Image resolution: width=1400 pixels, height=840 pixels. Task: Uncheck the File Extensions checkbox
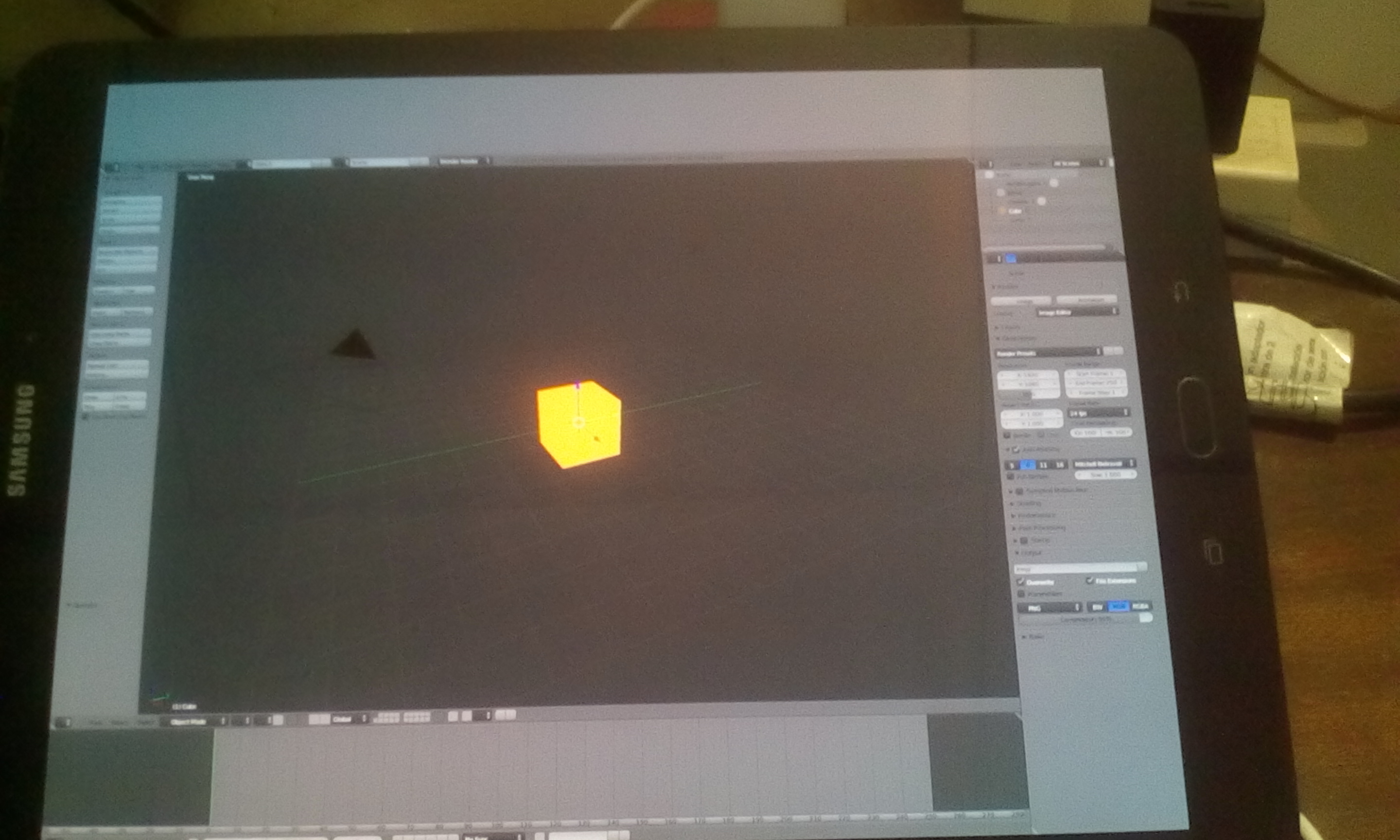point(1089,581)
